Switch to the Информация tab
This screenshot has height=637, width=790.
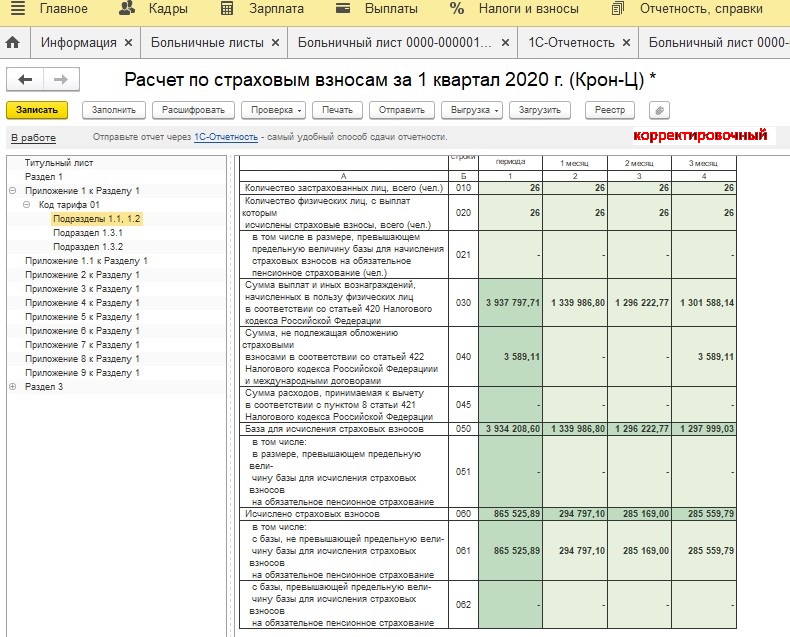[79, 43]
